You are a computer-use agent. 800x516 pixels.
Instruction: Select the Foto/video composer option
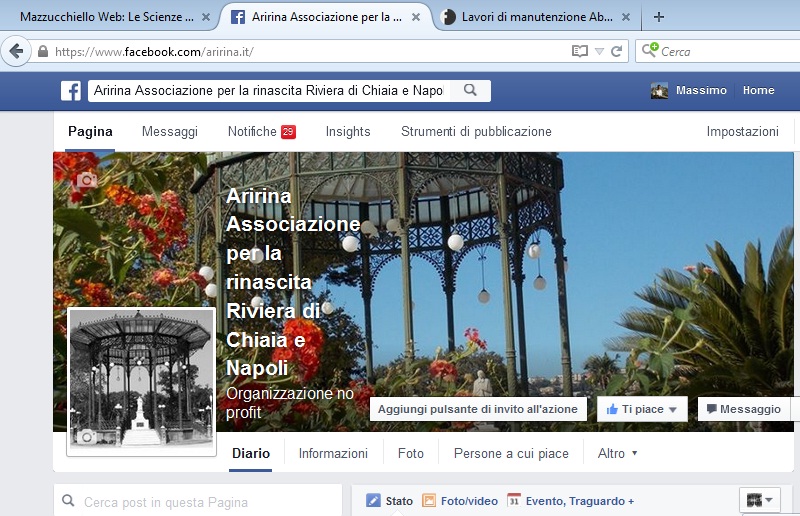point(460,501)
